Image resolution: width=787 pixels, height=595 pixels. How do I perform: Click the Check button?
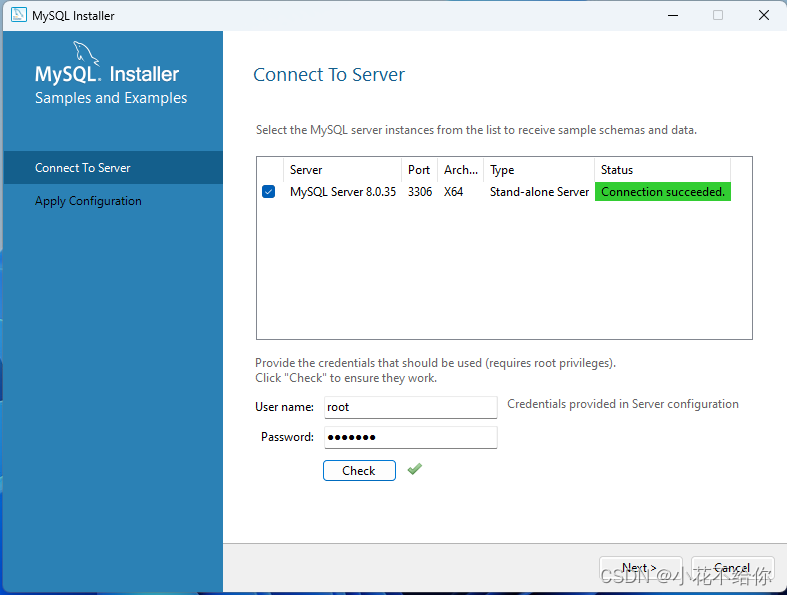[x=359, y=470]
